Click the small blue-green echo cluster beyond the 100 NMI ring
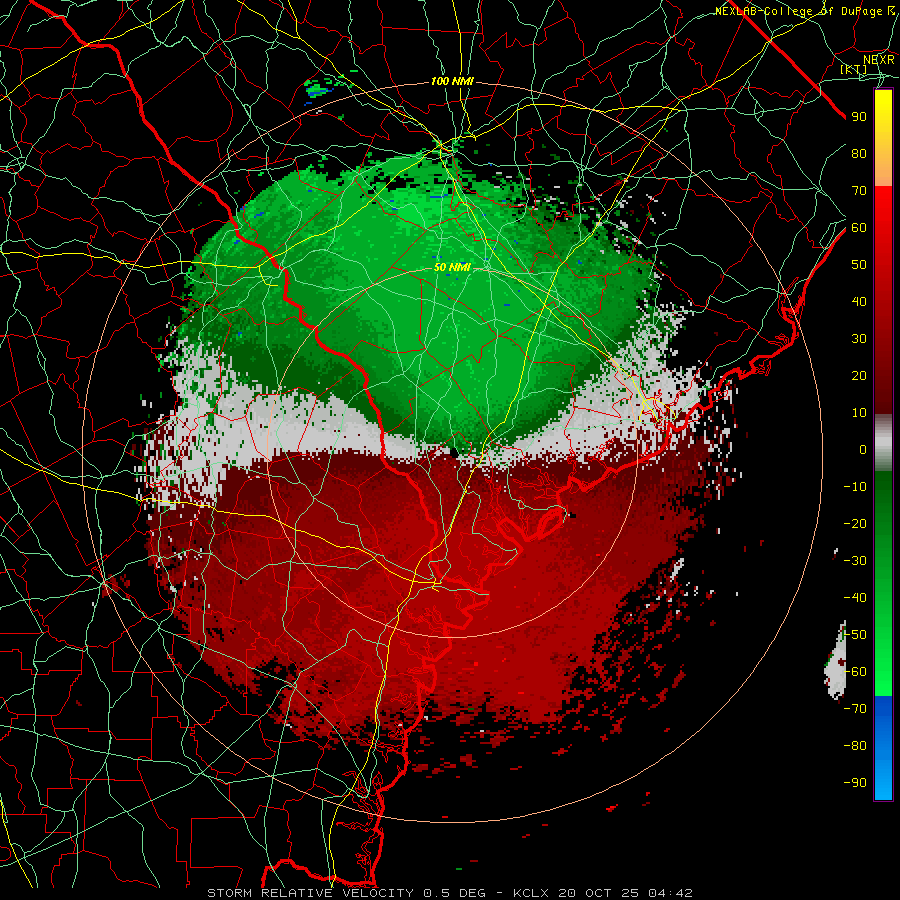The image size is (900, 900). click(x=318, y=89)
